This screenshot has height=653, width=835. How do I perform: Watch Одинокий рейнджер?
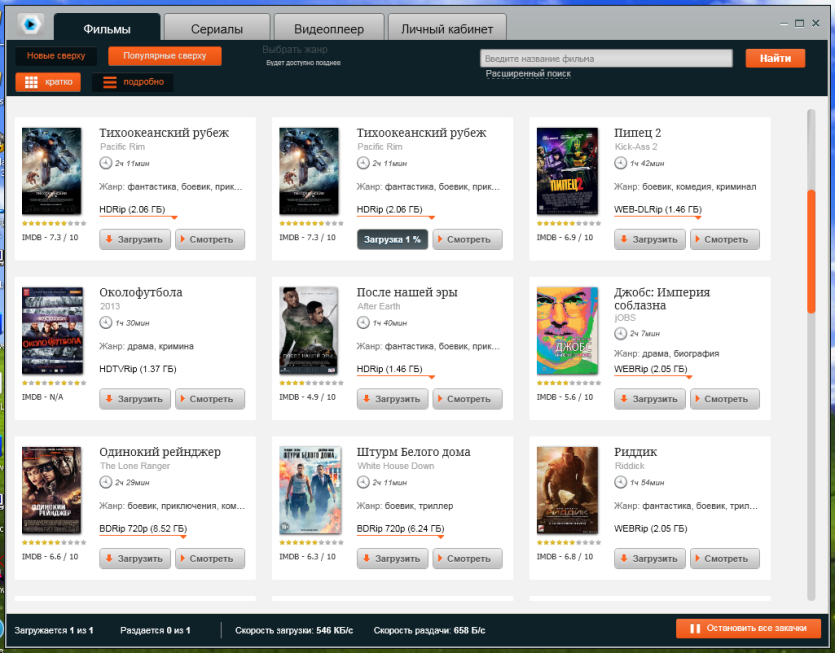pos(210,558)
